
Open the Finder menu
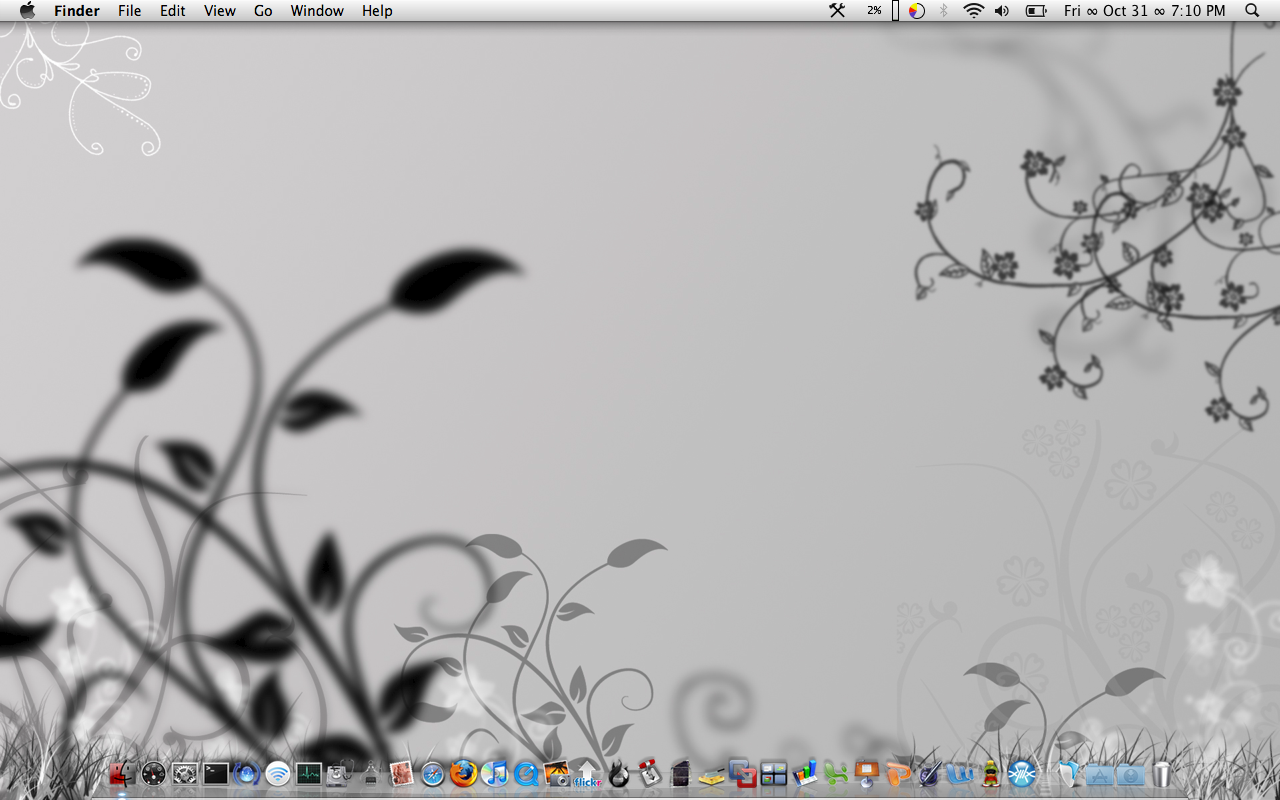click(x=77, y=11)
